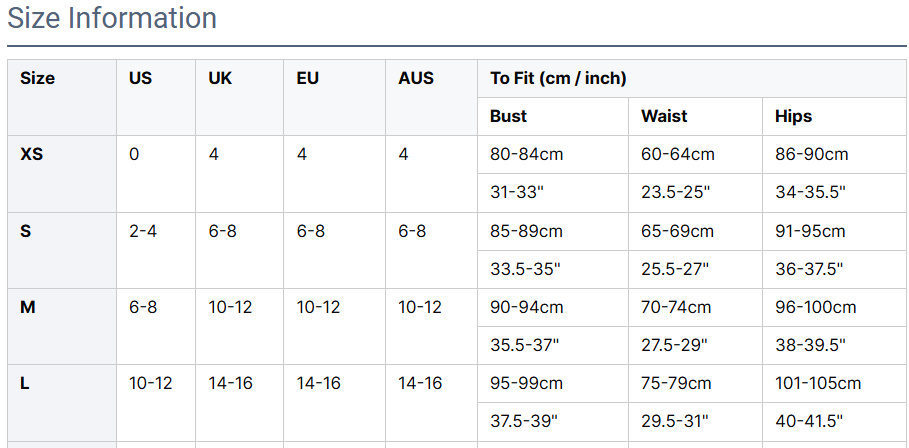Click the To Fit (cm / inch) header
Screen dimensions: 909x448
tap(558, 78)
